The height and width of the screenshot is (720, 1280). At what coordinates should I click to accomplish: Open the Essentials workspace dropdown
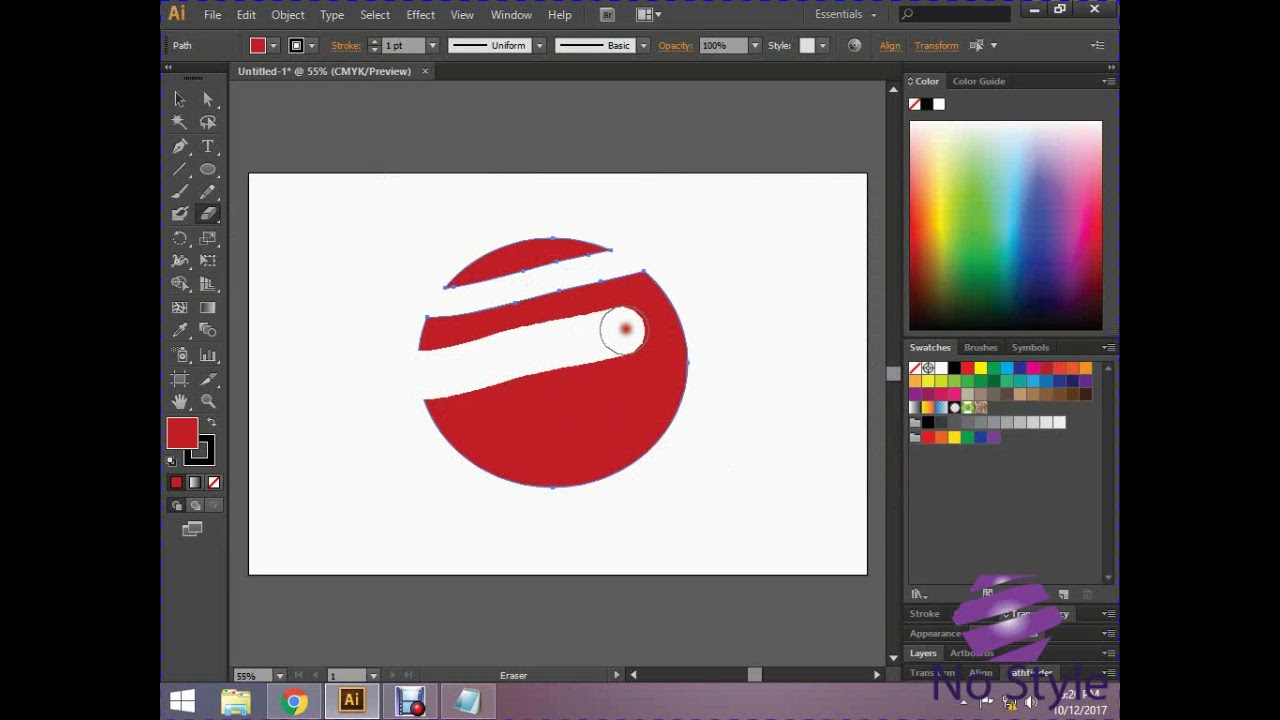pyautogui.click(x=846, y=15)
